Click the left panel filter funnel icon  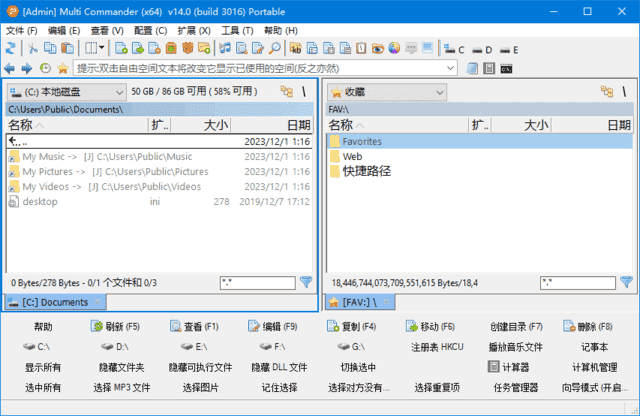[306, 283]
